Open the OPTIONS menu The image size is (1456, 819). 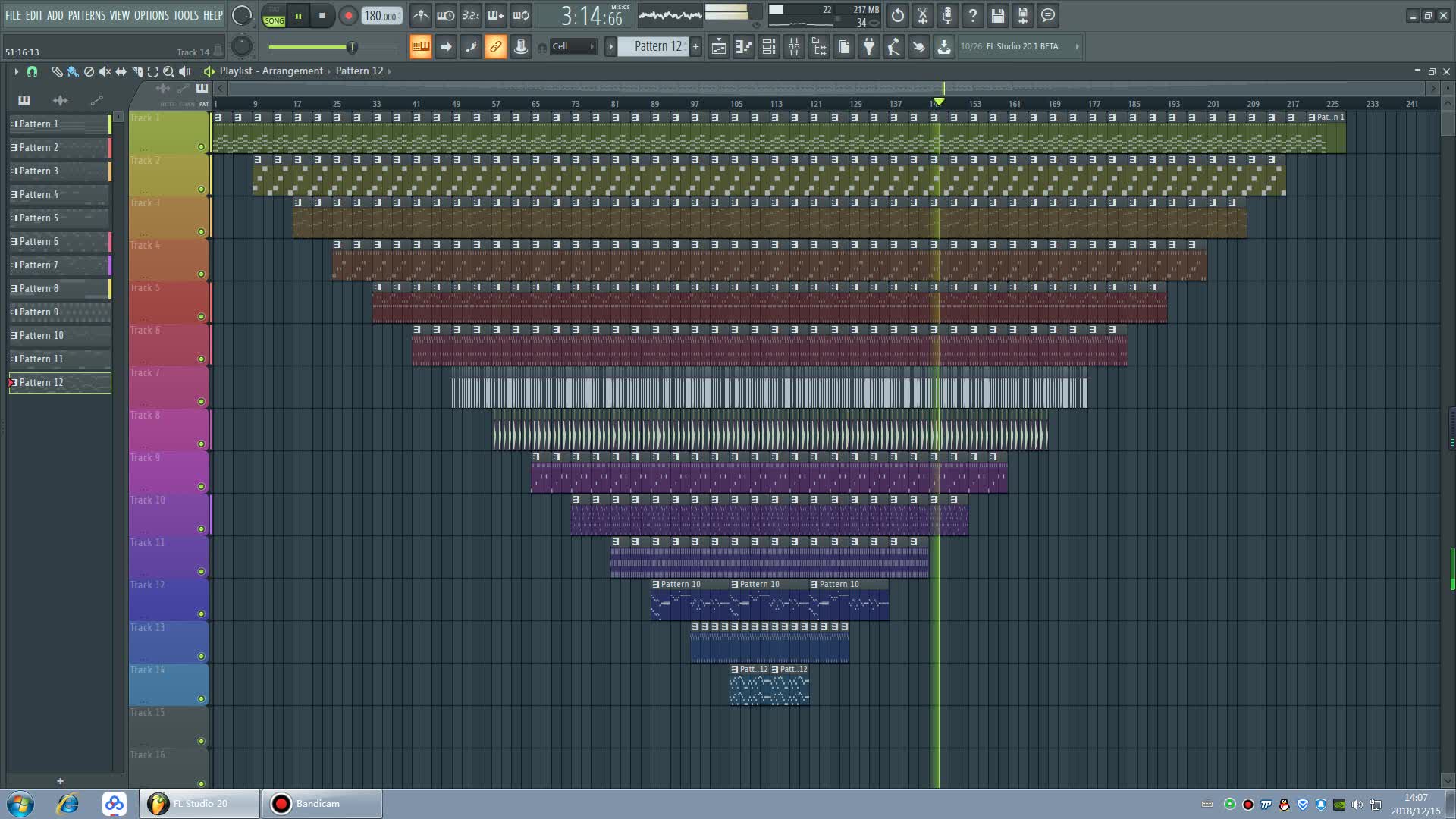coord(152,15)
